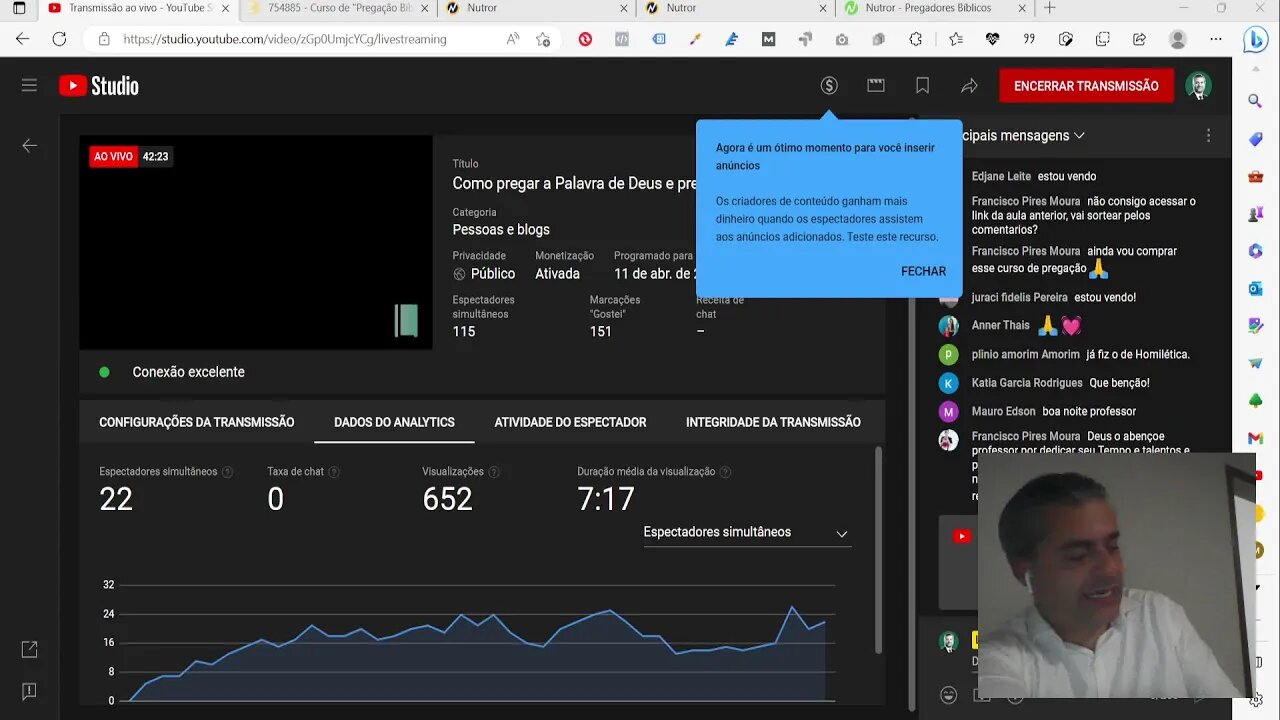Click the live stream preview thumbnail
The height and width of the screenshot is (720, 1280).
tap(256, 243)
